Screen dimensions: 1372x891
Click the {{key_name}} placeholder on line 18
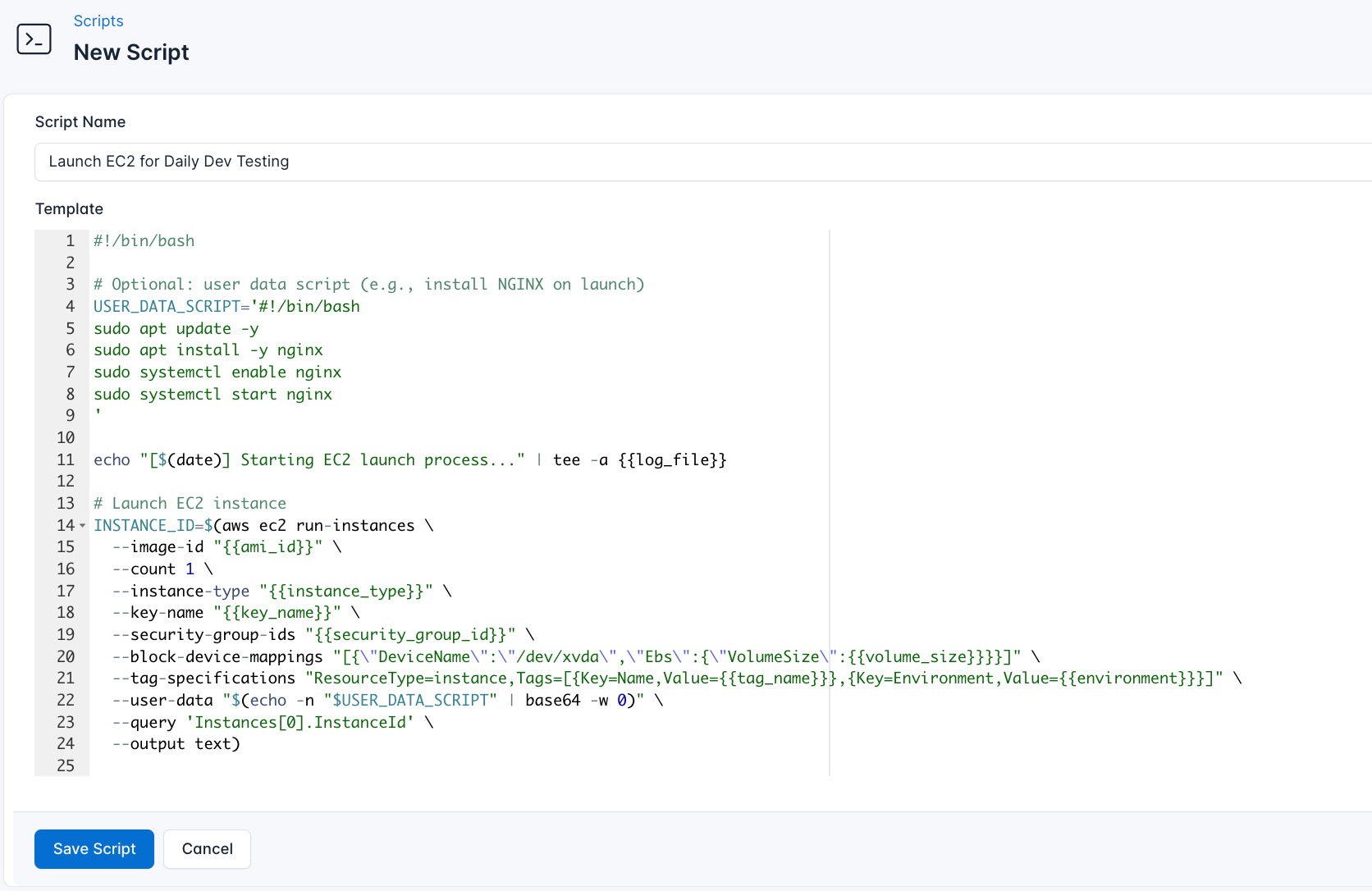tap(276, 613)
